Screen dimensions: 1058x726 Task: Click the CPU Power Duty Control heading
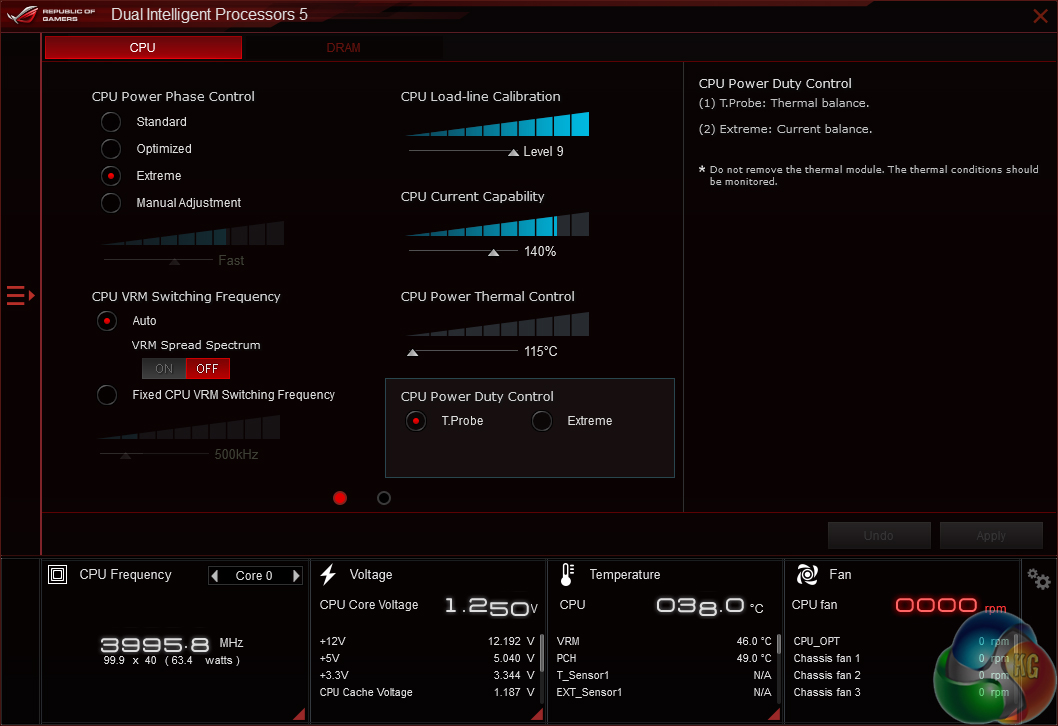(x=477, y=397)
